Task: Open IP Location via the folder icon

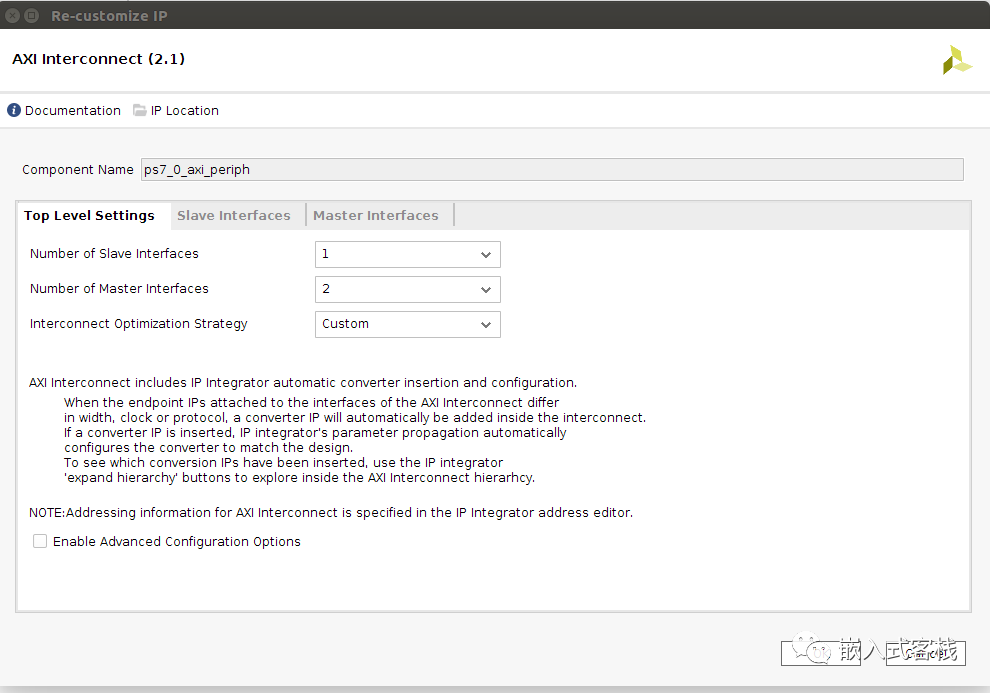Action: coord(140,111)
